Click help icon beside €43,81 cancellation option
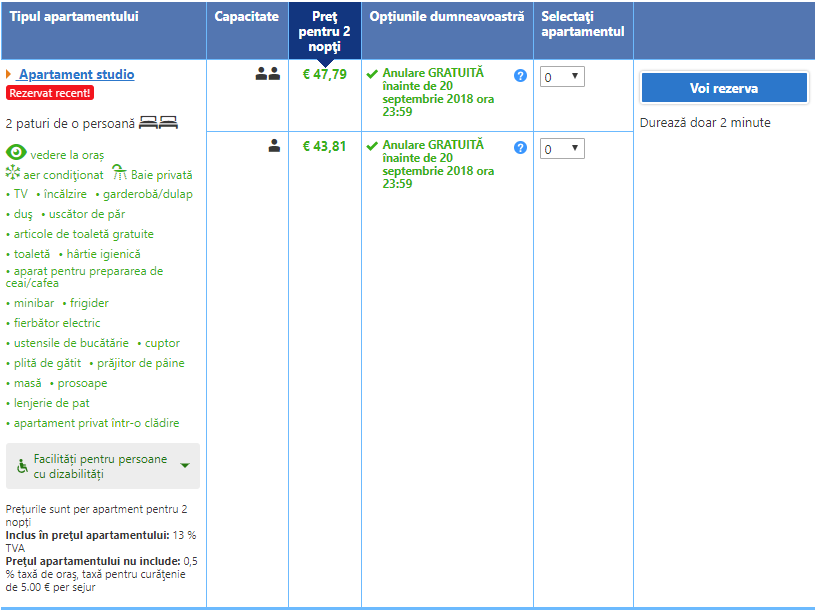 [520, 148]
